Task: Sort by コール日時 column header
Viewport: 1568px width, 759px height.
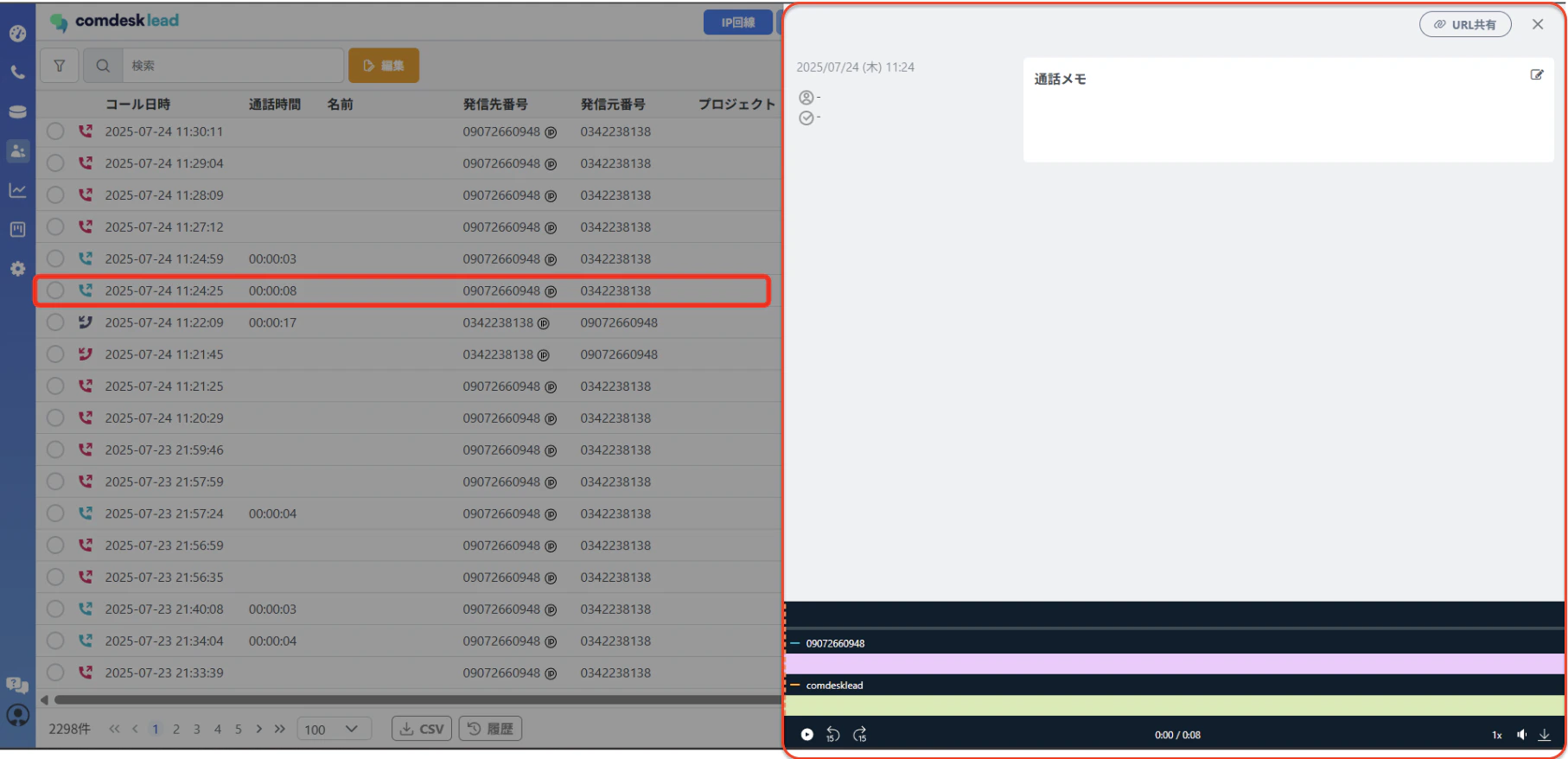Action: click(x=137, y=105)
